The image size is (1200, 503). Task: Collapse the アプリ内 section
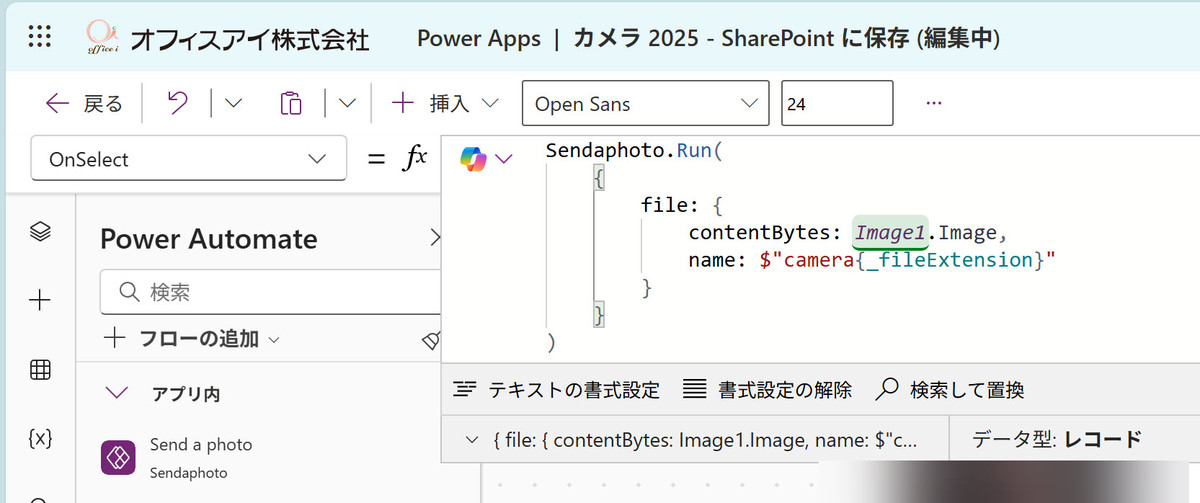pyautogui.click(x=117, y=393)
